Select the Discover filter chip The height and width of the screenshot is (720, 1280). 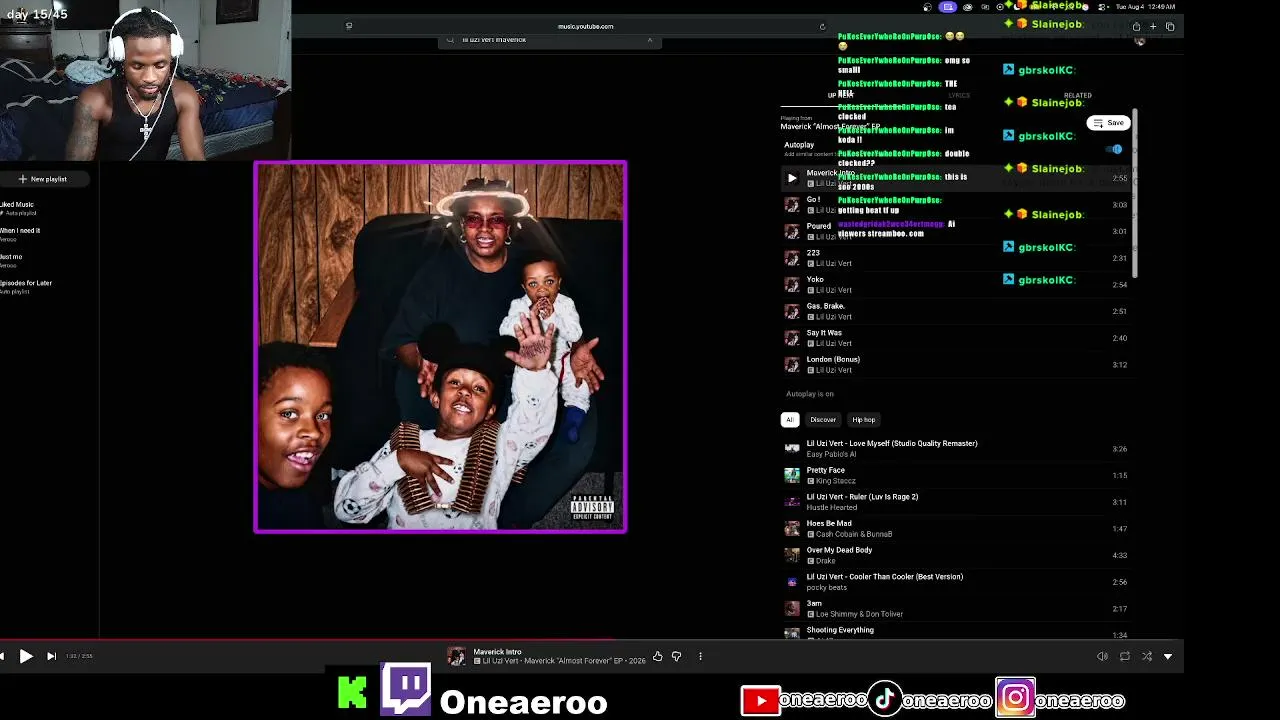(823, 420)
